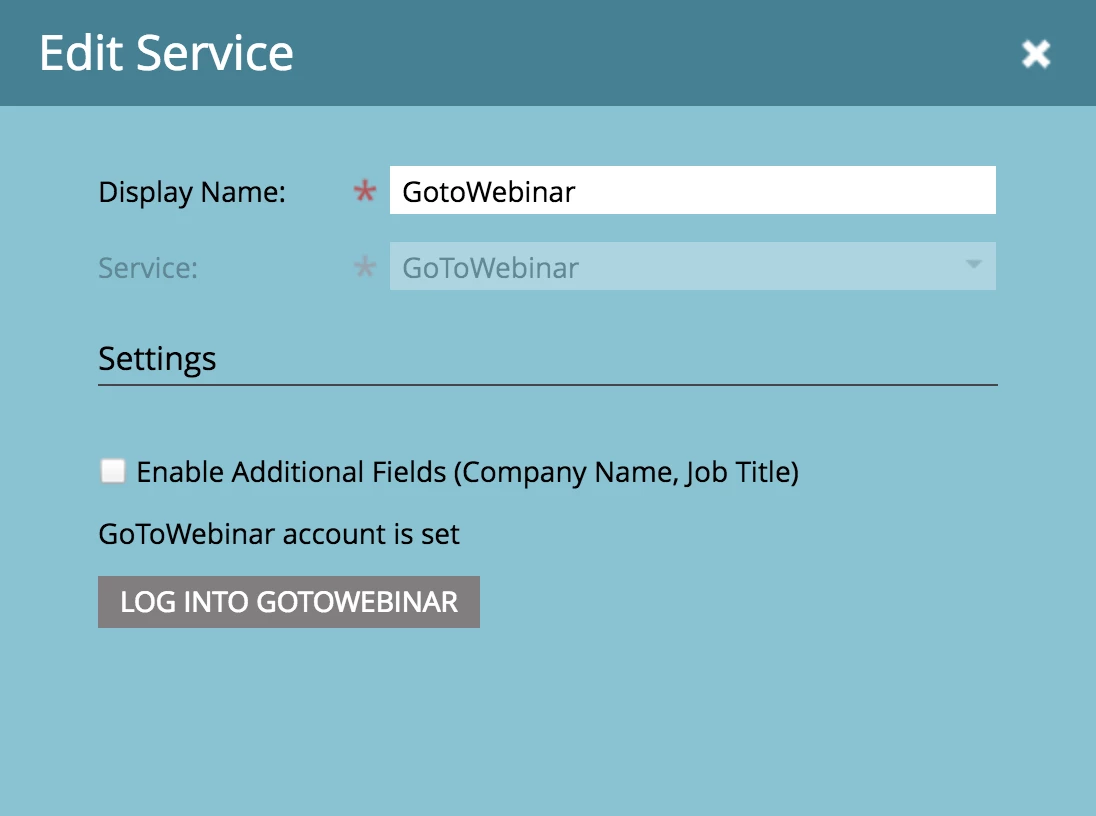Viewport: 1096px width, 816px height.
Task: Open the Service dropdown showing GoToWebinar
Action: (x=693, y=266)
